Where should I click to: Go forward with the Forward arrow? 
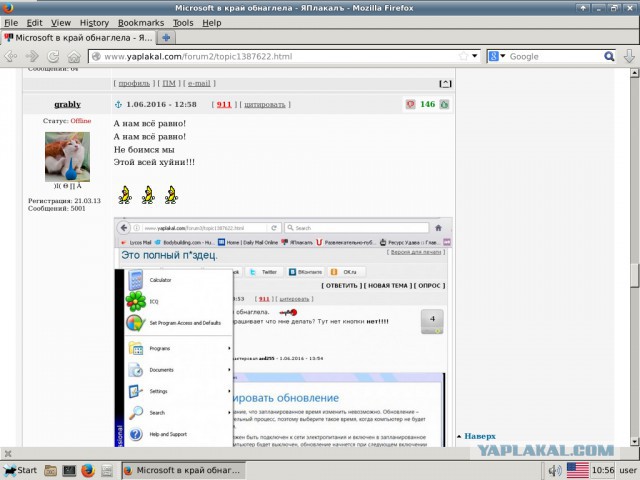click(32, 56)
